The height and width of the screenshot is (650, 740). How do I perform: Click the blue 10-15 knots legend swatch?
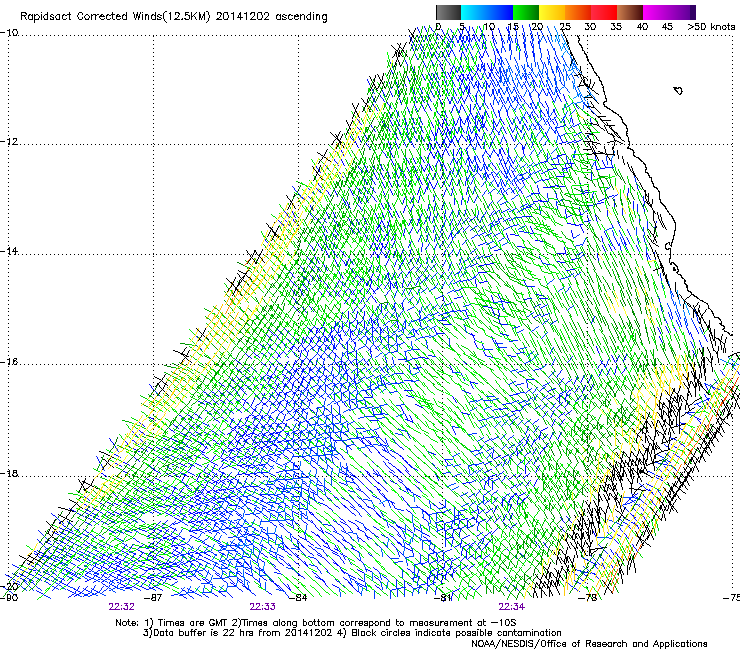click(500, 12)
